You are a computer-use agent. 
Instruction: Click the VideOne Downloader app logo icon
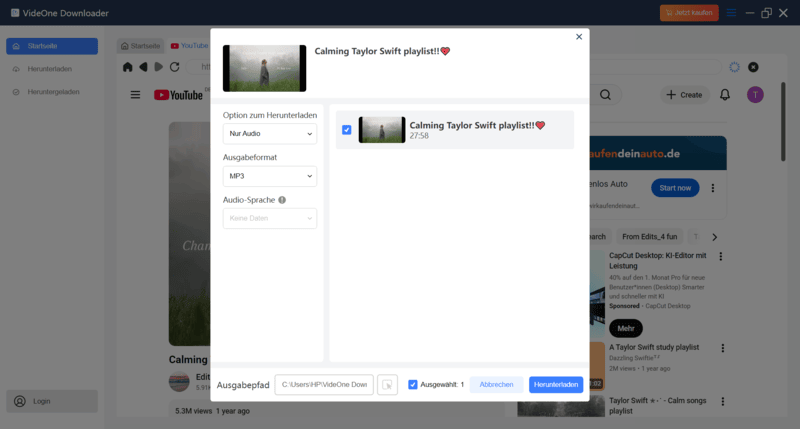click(15, 13)
